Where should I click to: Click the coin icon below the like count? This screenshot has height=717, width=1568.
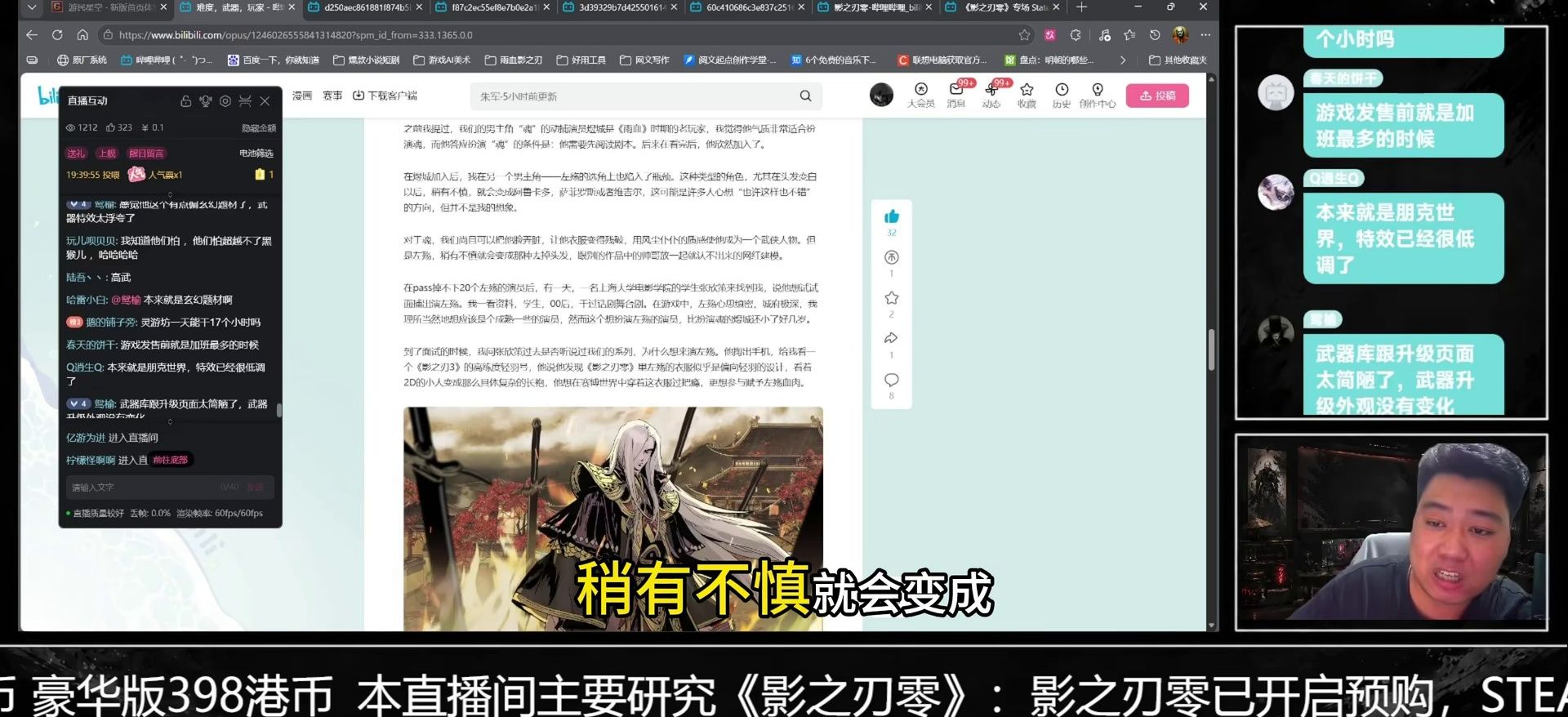891,257
